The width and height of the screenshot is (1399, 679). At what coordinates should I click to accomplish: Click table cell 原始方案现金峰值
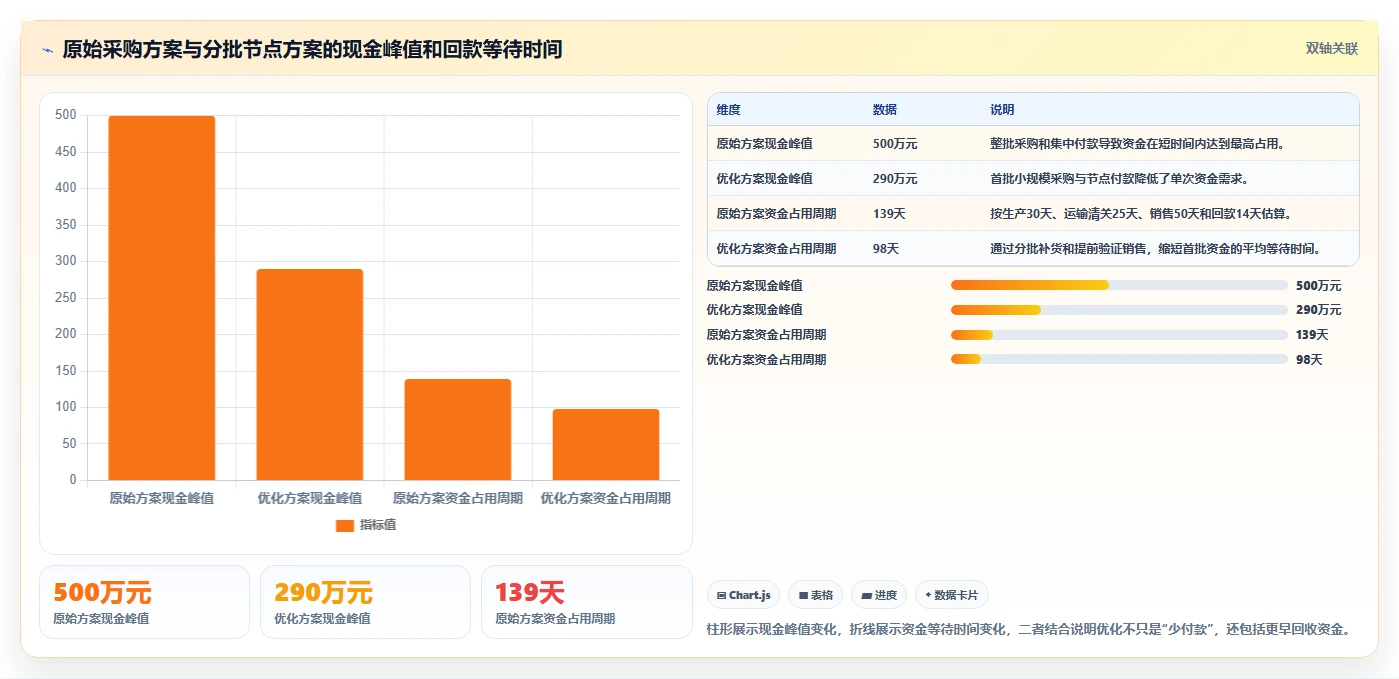tap(765, 144)
